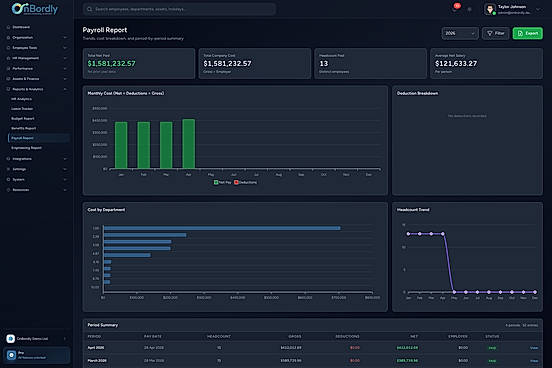
Task: Collapse the Reports & Analytics chevron
Action: [x=65, y=89]
